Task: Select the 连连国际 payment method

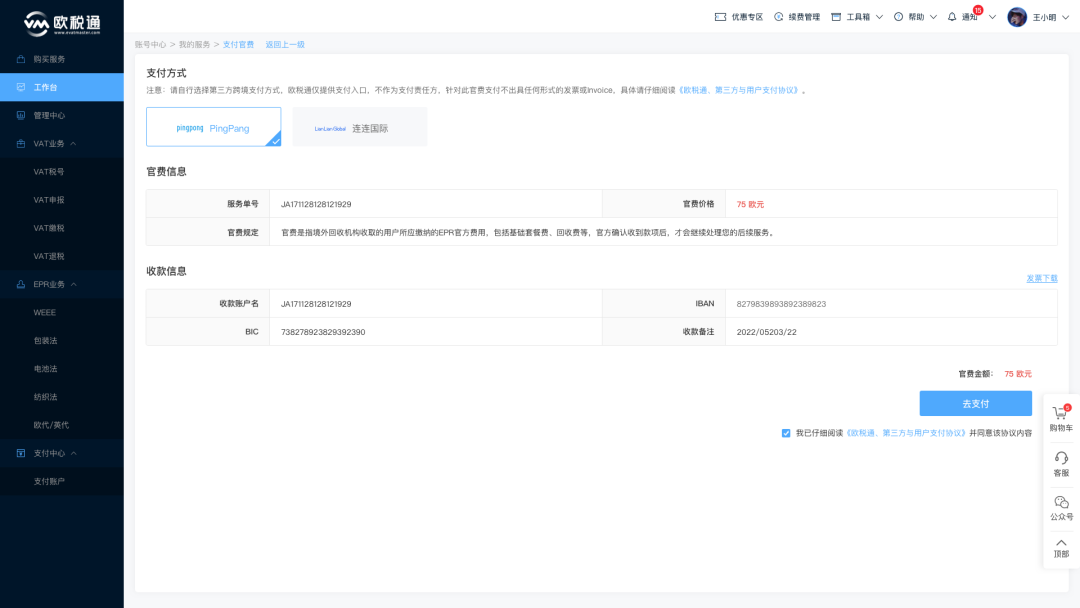Action: [358, 126]
